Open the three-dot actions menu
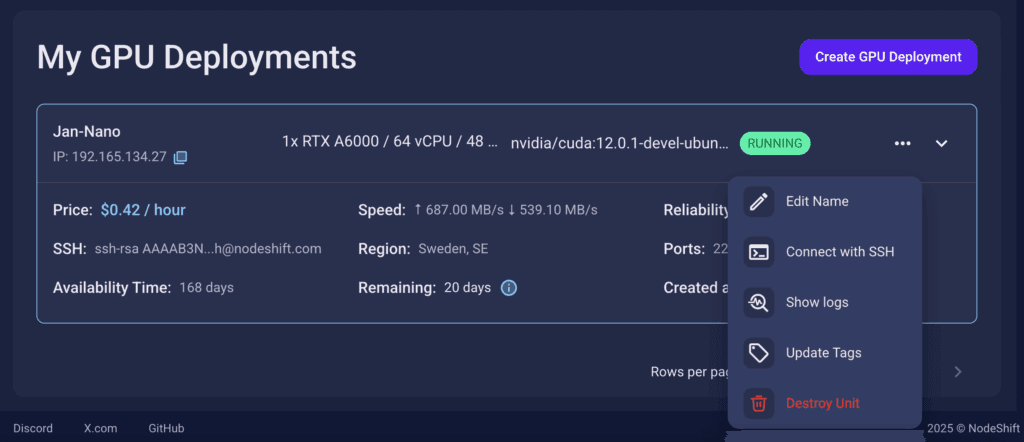Screen dimensions: 1024x442 point(902,143)
